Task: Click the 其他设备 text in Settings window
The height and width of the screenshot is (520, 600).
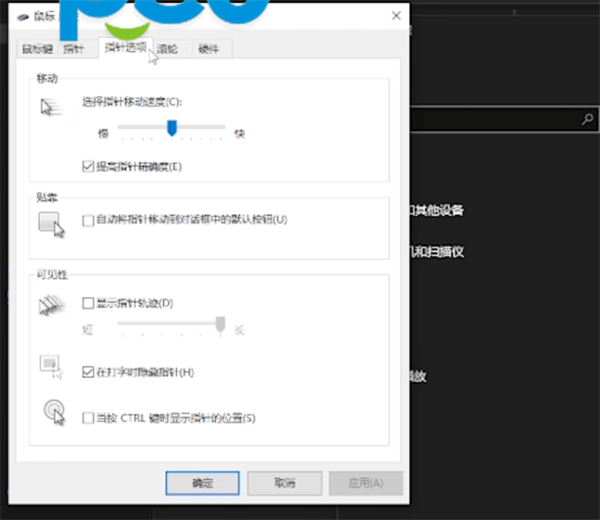Action: pyautogui.click(x=439, y=210)
